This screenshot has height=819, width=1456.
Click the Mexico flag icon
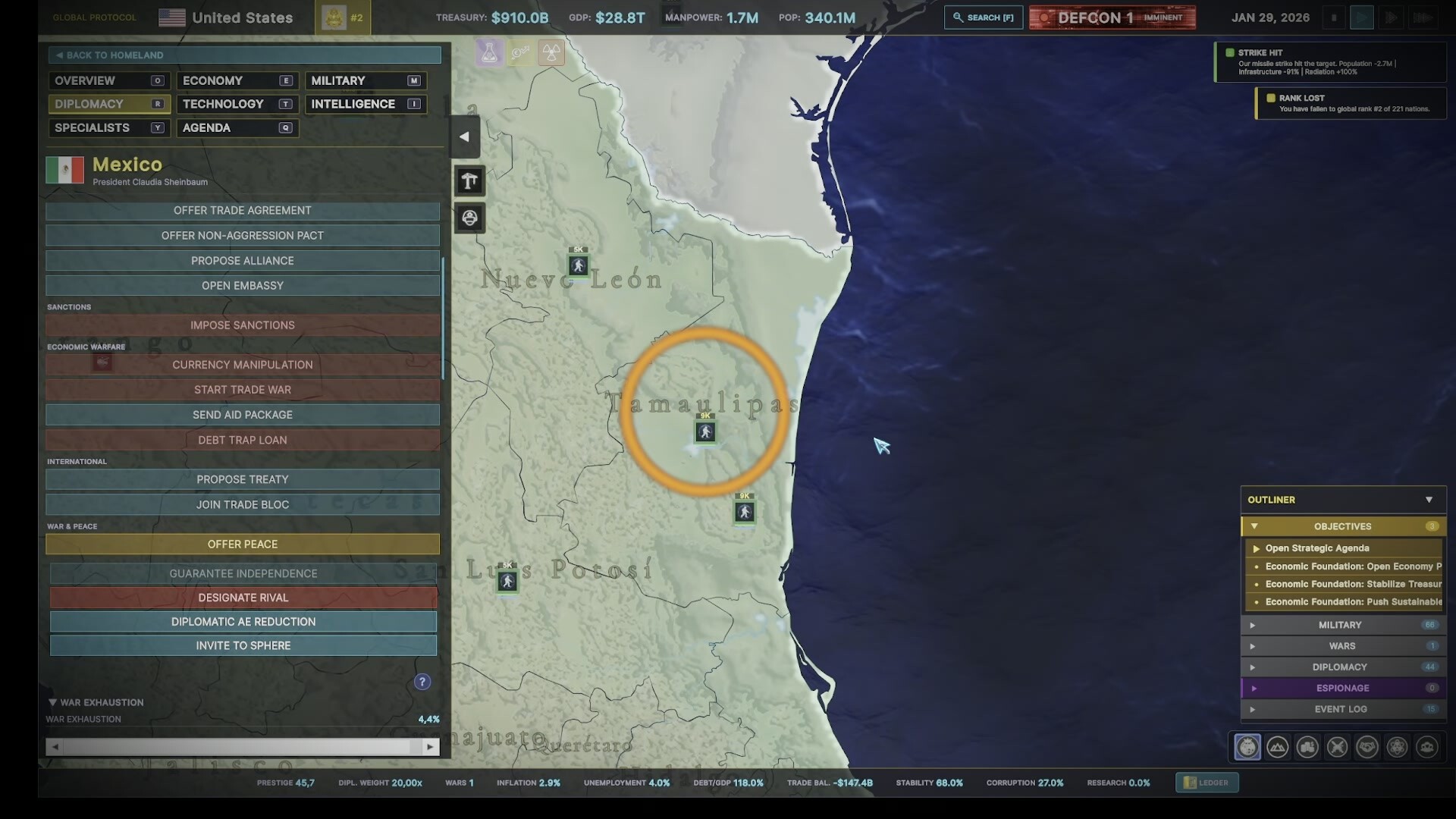point(65,170)
